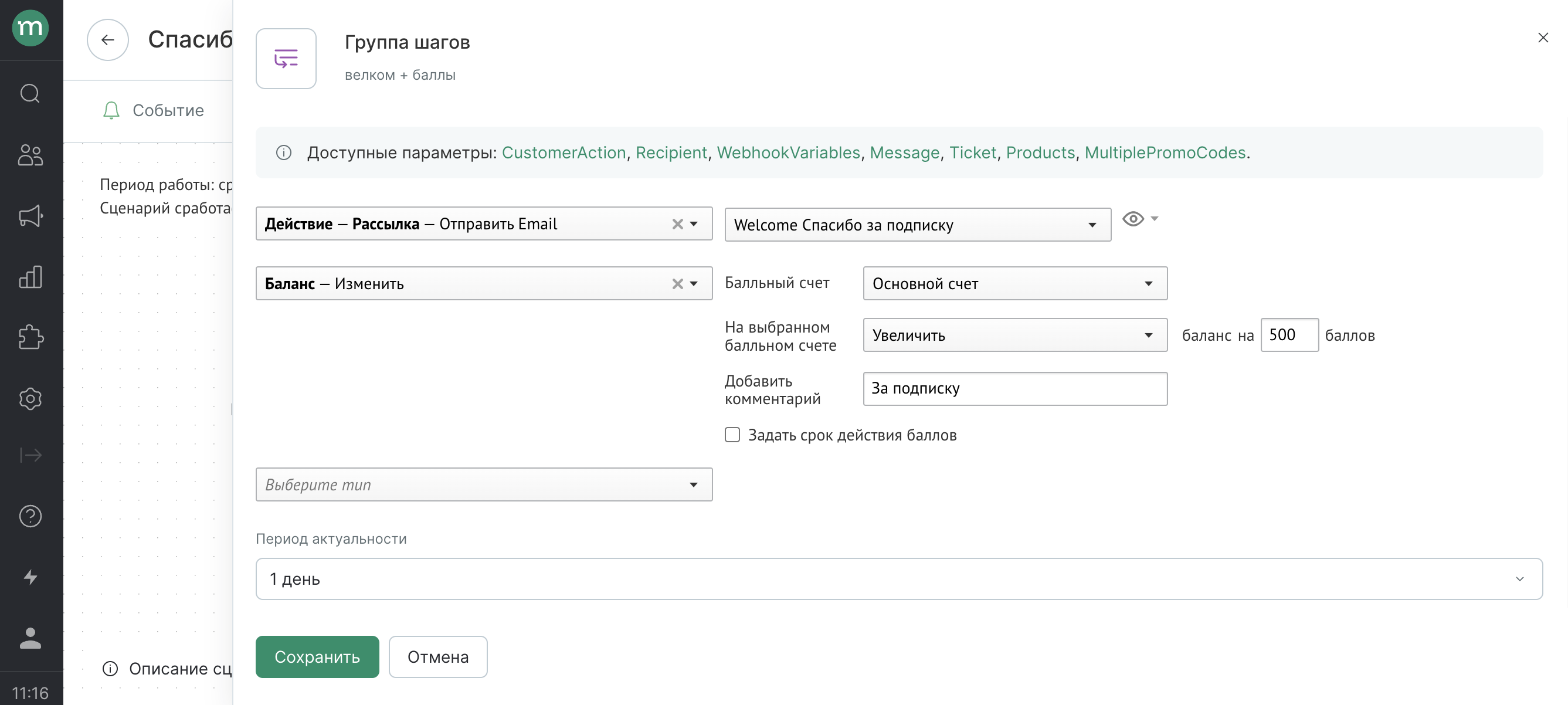Open the Ticket parameter link
The image size is (1568, 705).
pyautogui.click(x=973, y=153)
